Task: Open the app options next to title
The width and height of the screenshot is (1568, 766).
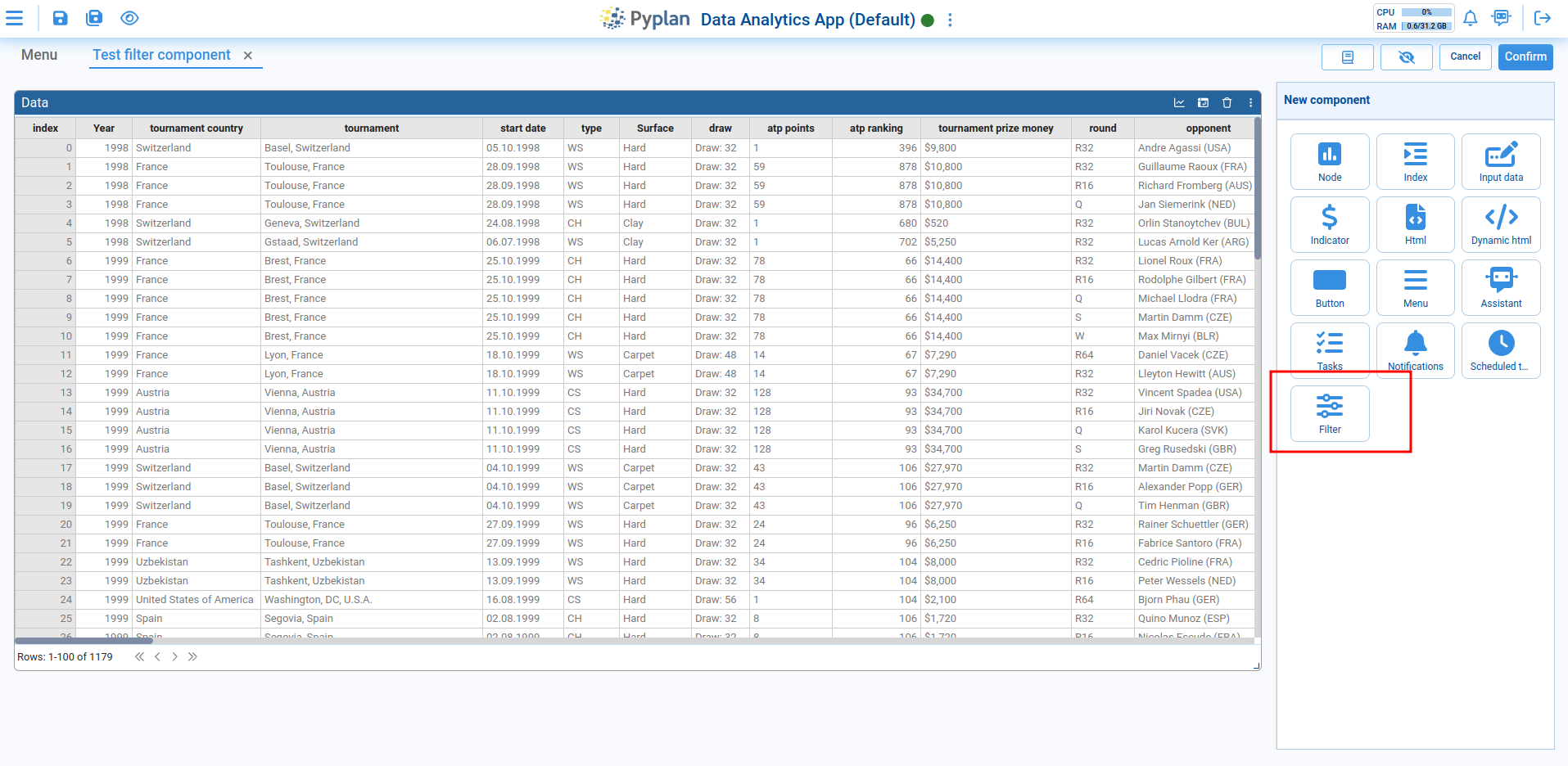Action: [950, 20]
